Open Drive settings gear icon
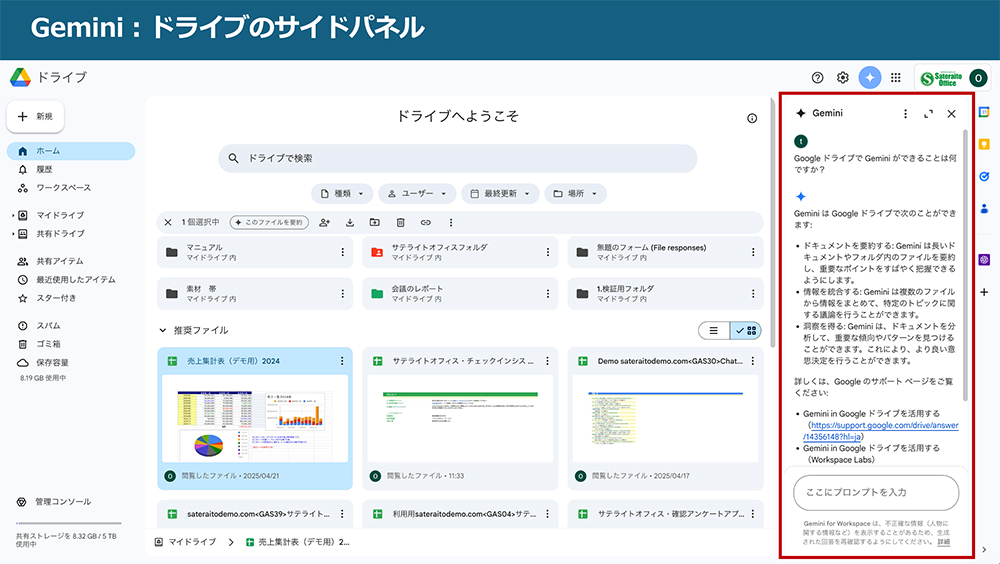 [x=842, y=77]
